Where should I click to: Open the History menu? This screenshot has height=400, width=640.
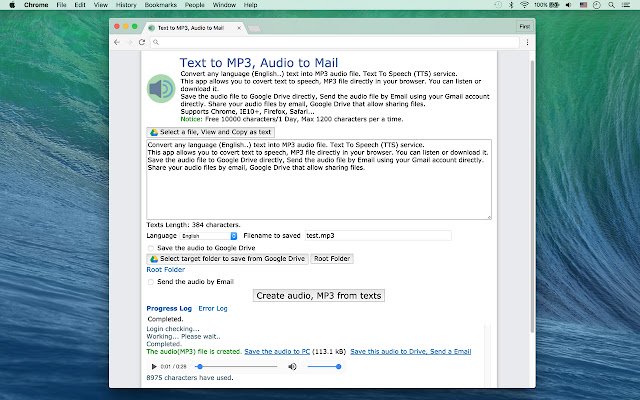pyautogui.click(x=126, y=5)
